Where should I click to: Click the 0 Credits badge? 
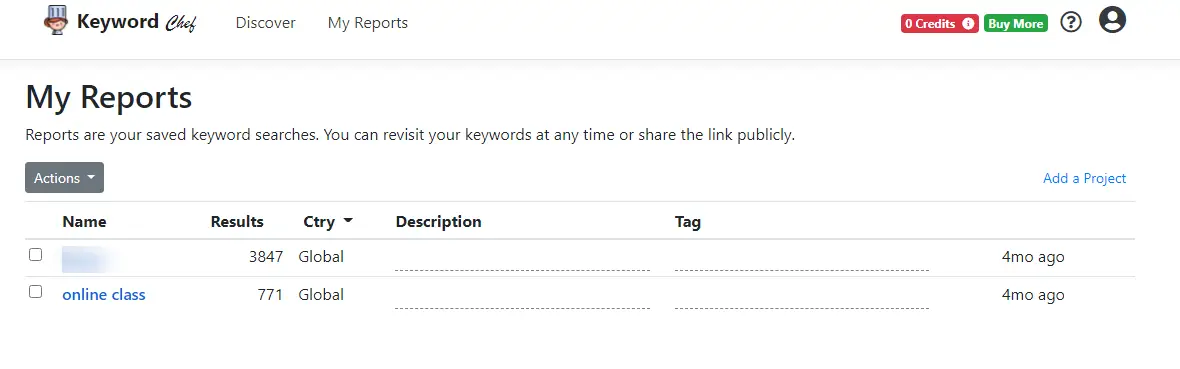pyautogui.click(x=940, y=23)
